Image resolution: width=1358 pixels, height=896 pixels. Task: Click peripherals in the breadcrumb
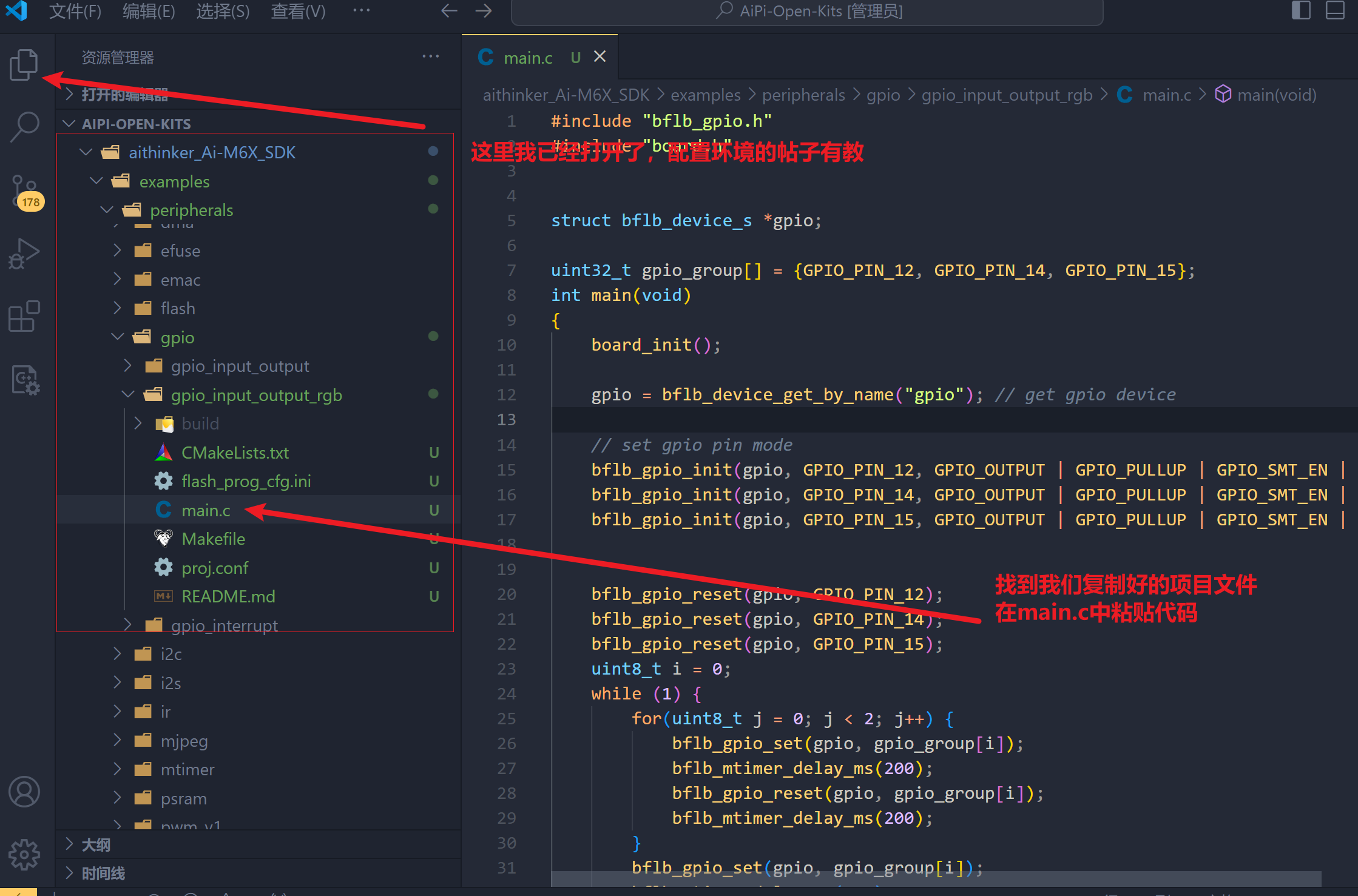coord(803,95)
